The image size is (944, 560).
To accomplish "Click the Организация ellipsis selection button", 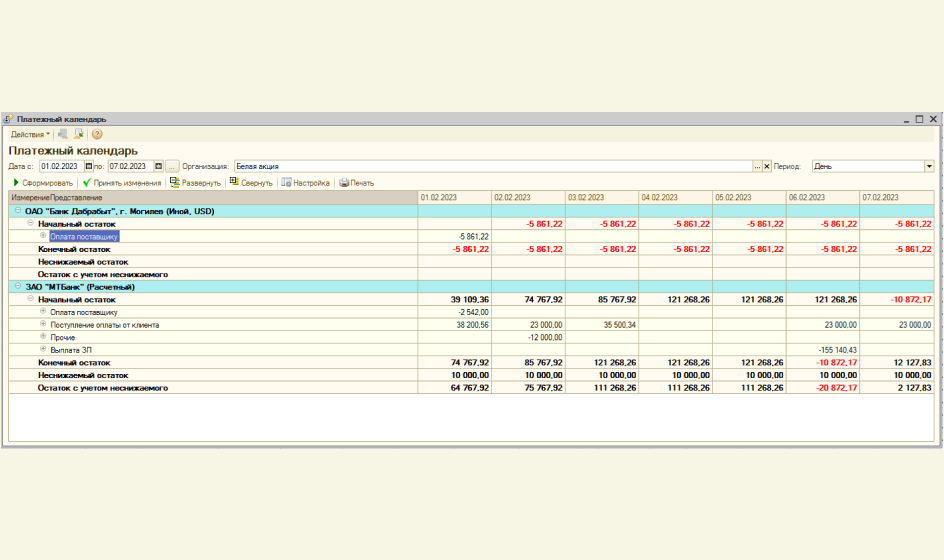I will 757,166.
